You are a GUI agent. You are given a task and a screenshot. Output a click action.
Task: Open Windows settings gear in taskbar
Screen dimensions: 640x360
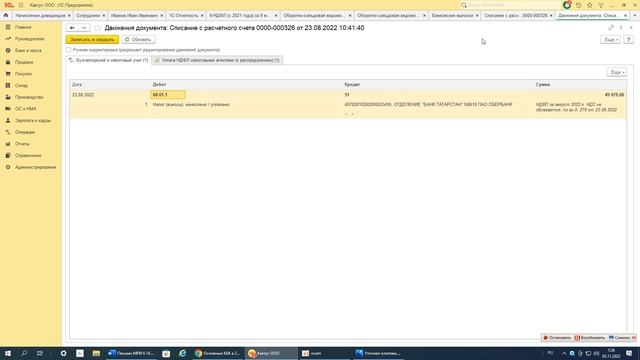63,353
